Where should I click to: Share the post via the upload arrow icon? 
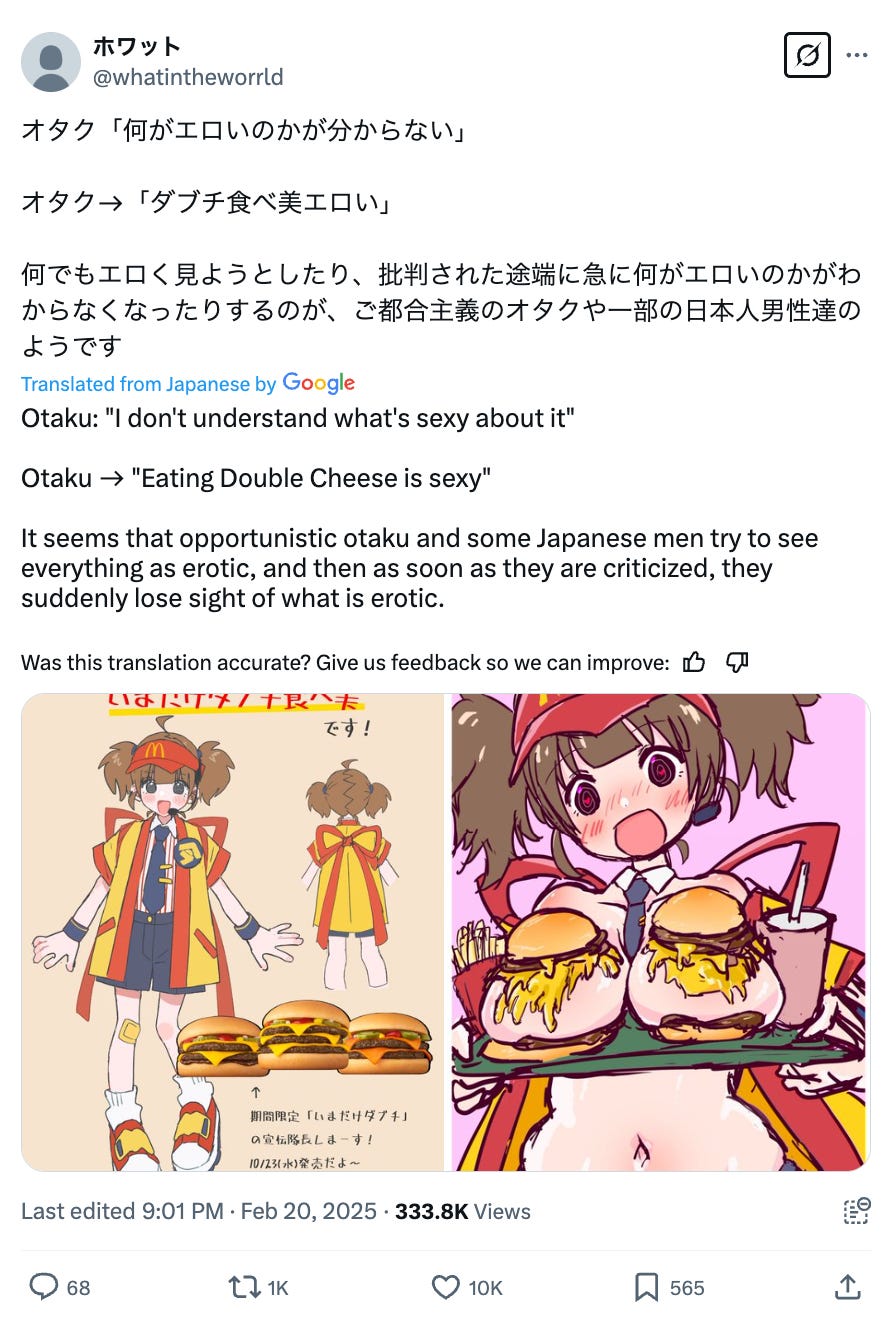[847, 1286]
